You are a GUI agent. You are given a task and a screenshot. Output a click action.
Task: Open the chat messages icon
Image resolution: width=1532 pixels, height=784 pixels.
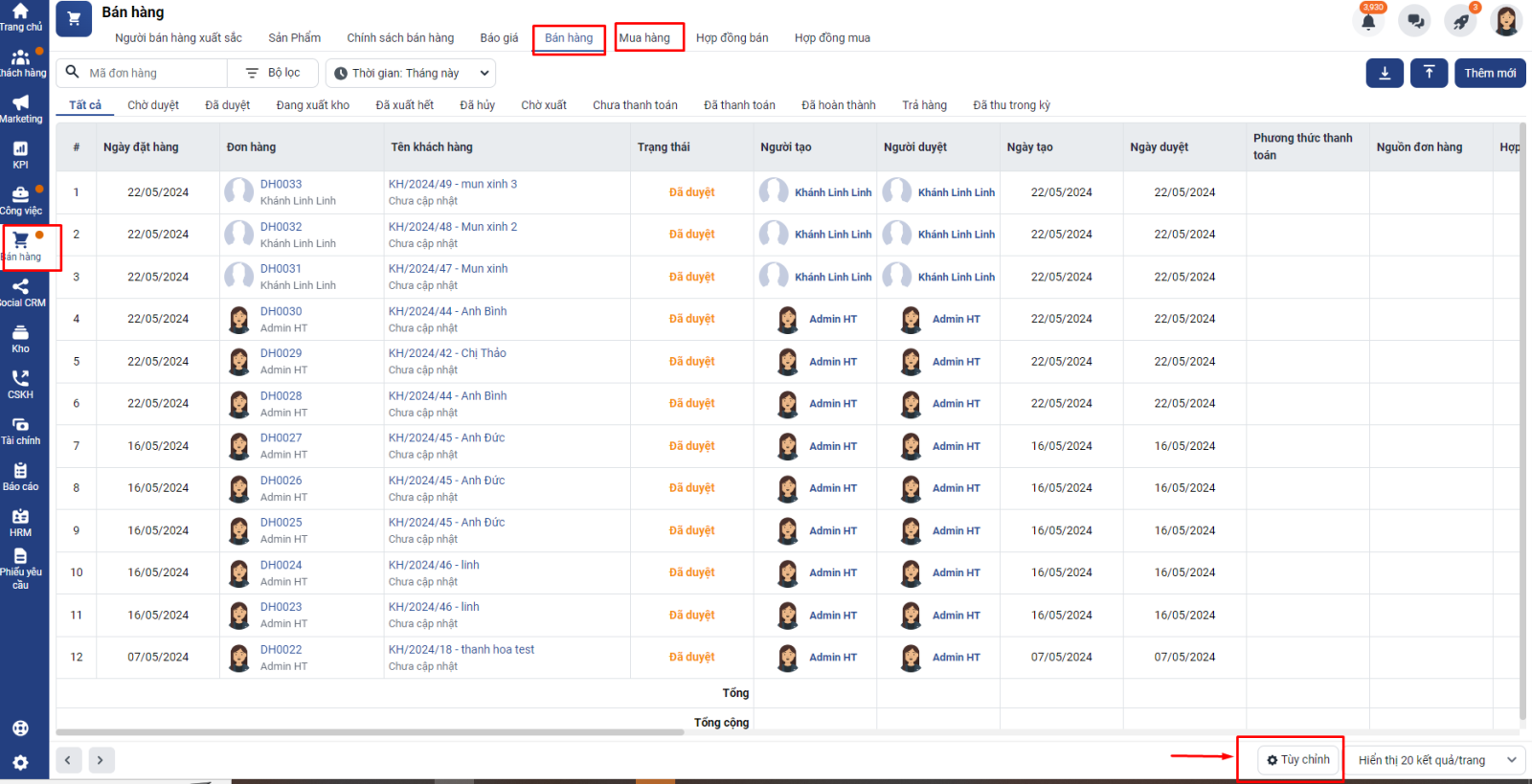[1414, 21]
